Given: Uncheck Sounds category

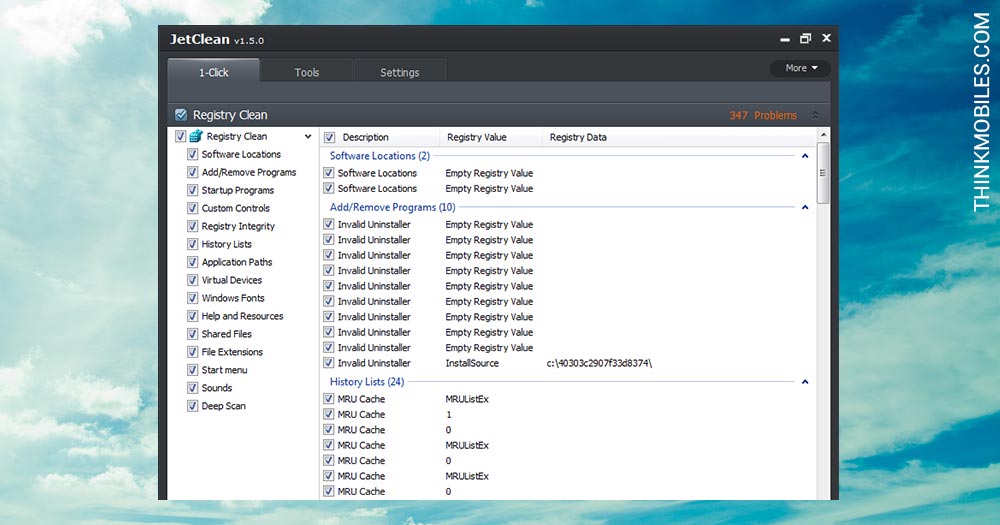Looking at the screenshot, I should click(x=192, y=388).
